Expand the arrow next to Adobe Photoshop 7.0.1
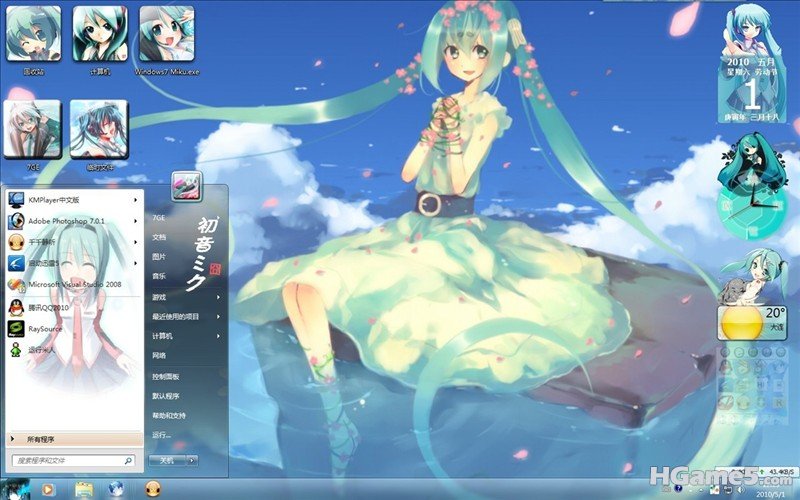Image resolution: width=800 pixels, height=500 pixels. coord(136,221)
